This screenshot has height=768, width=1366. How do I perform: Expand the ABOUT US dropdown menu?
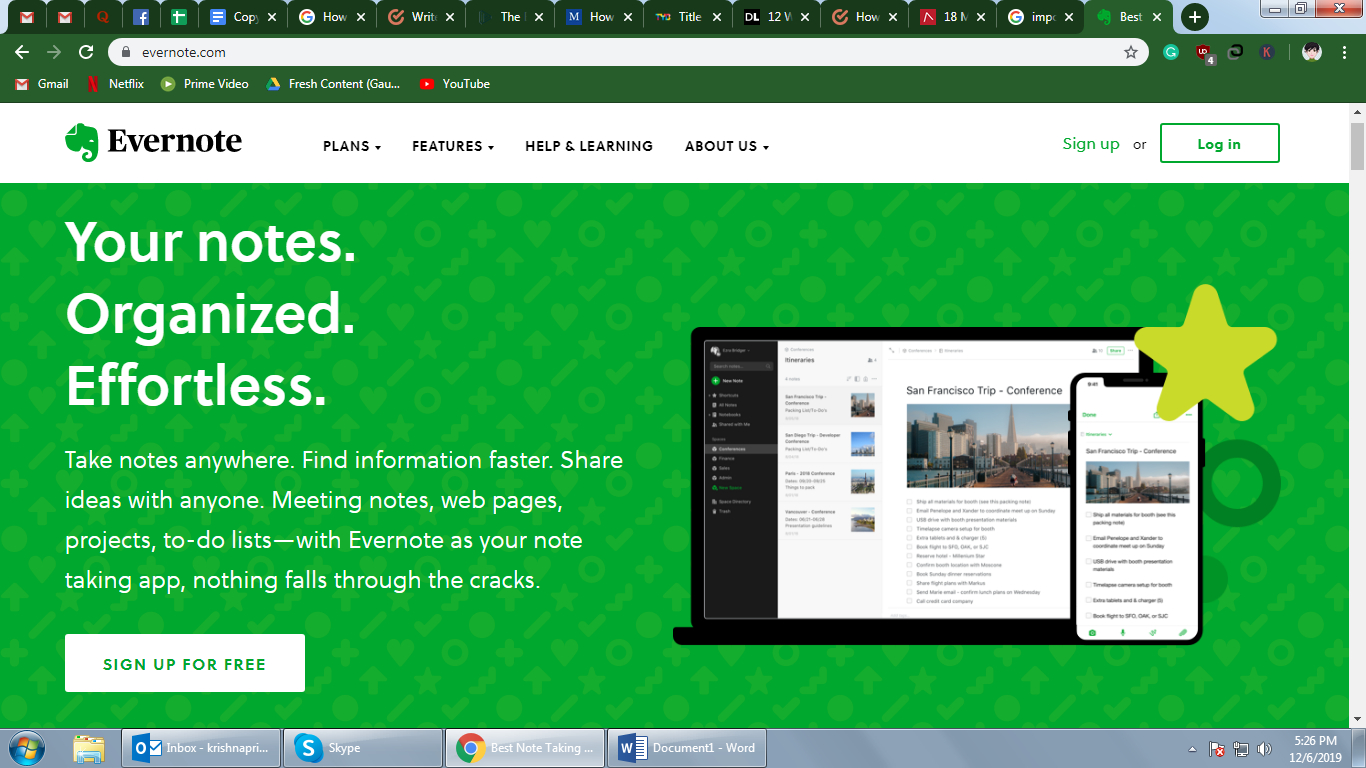coord(727,146)
